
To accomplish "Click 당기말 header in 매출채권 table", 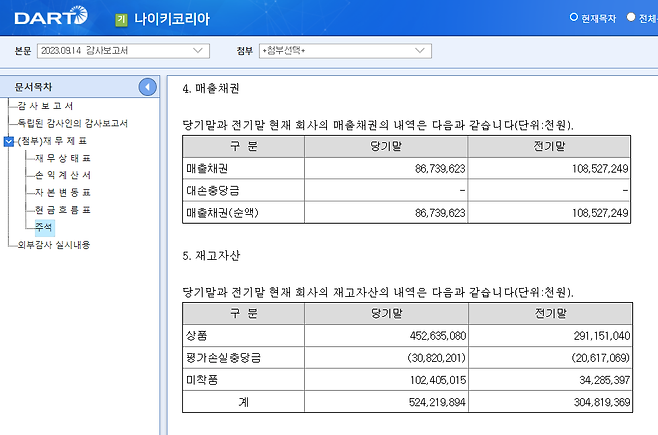I will coord(386,146).
